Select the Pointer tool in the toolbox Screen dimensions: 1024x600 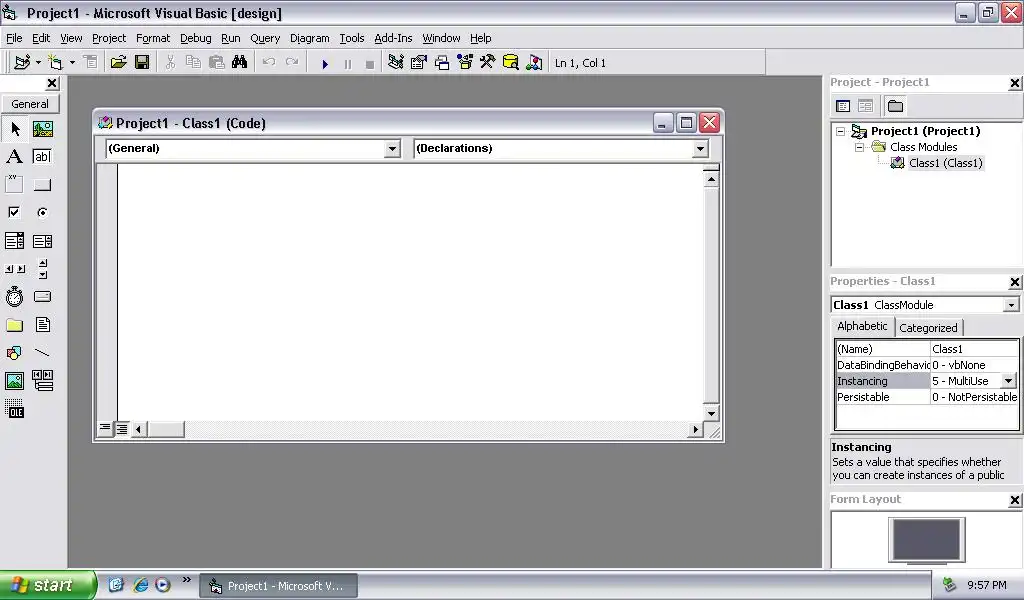[14, 129]
